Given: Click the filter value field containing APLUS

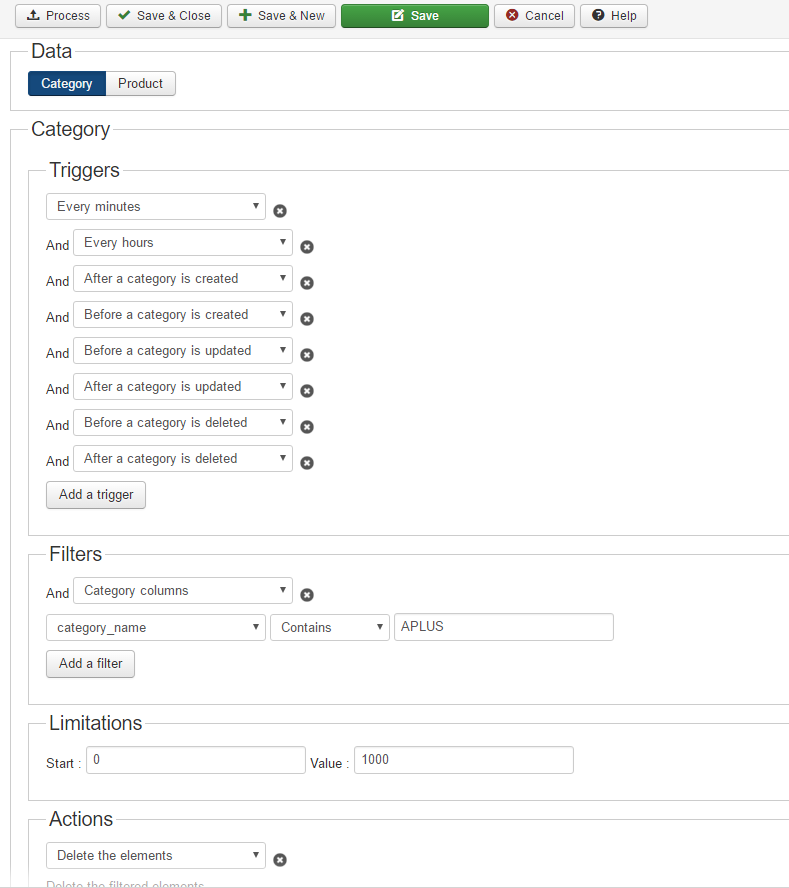Looking at the screenshot, I should [503, 627].
